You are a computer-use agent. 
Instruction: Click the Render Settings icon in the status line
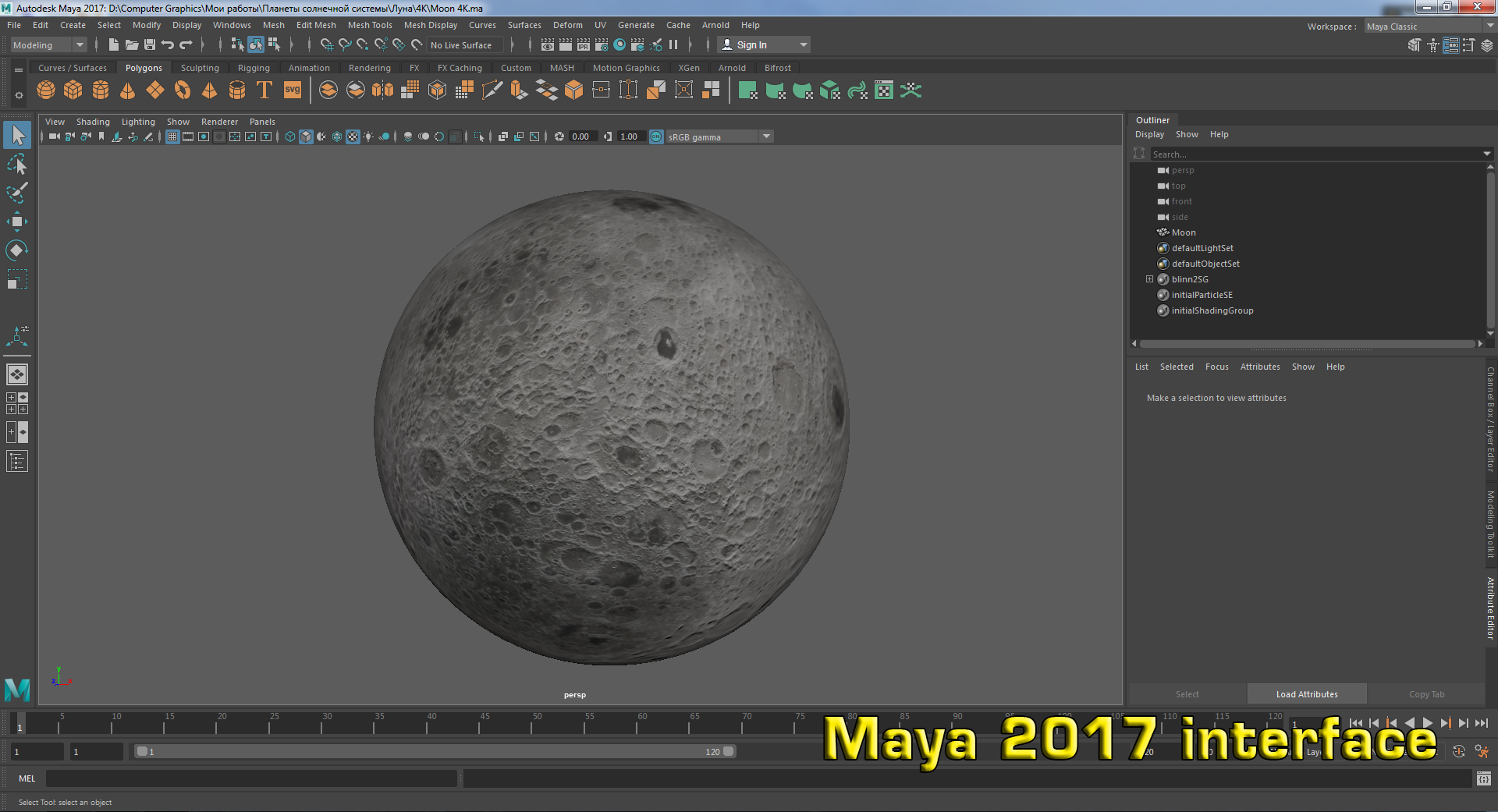tap(602, 44)
